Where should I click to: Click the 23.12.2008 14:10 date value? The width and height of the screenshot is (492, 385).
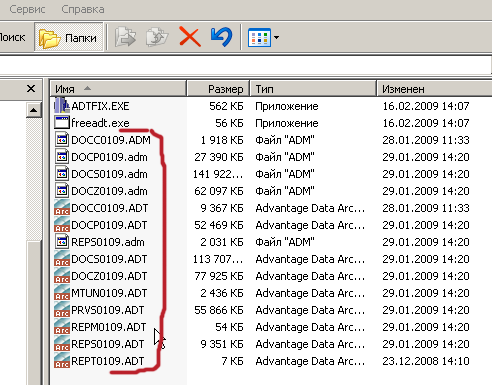pos(426,361)
